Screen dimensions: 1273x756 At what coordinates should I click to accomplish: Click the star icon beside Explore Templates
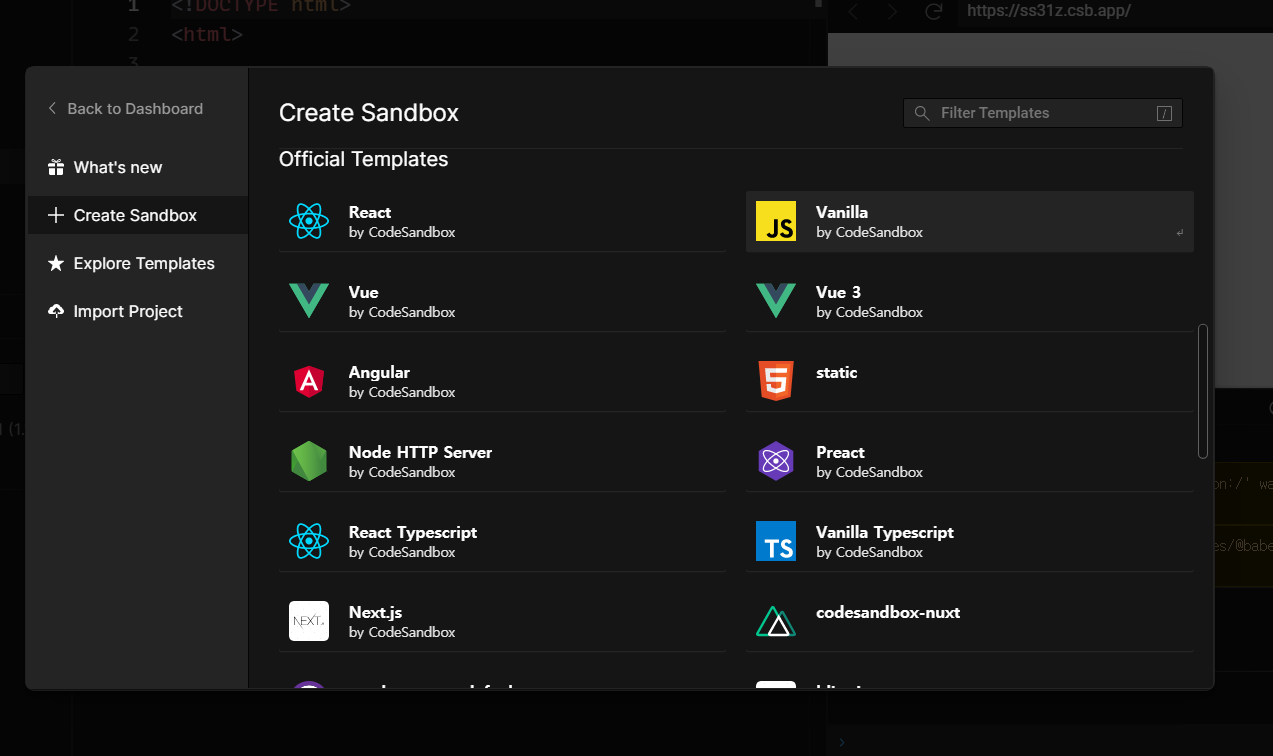point(56,263)
